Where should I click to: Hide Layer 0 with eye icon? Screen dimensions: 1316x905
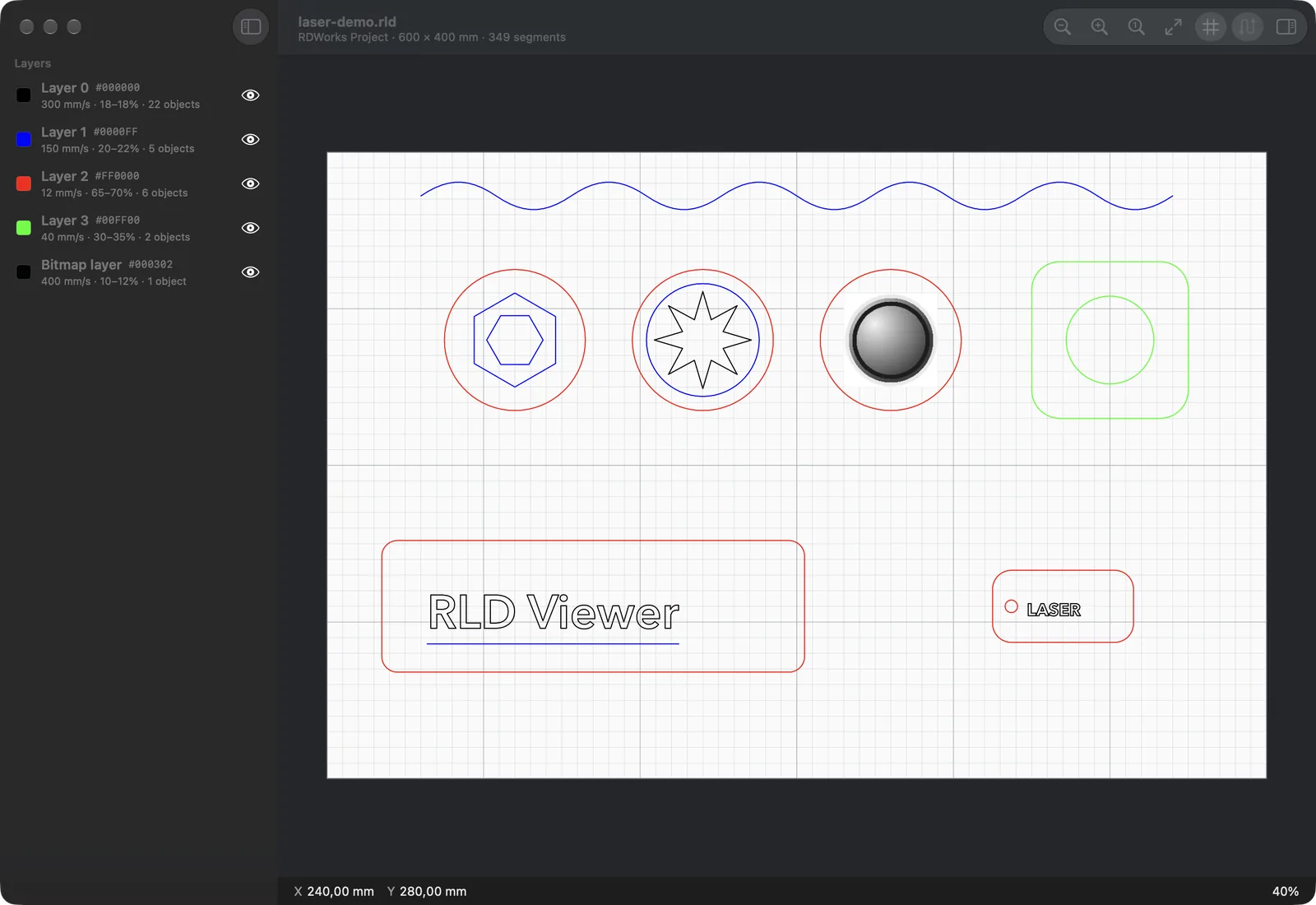point(251,95)
